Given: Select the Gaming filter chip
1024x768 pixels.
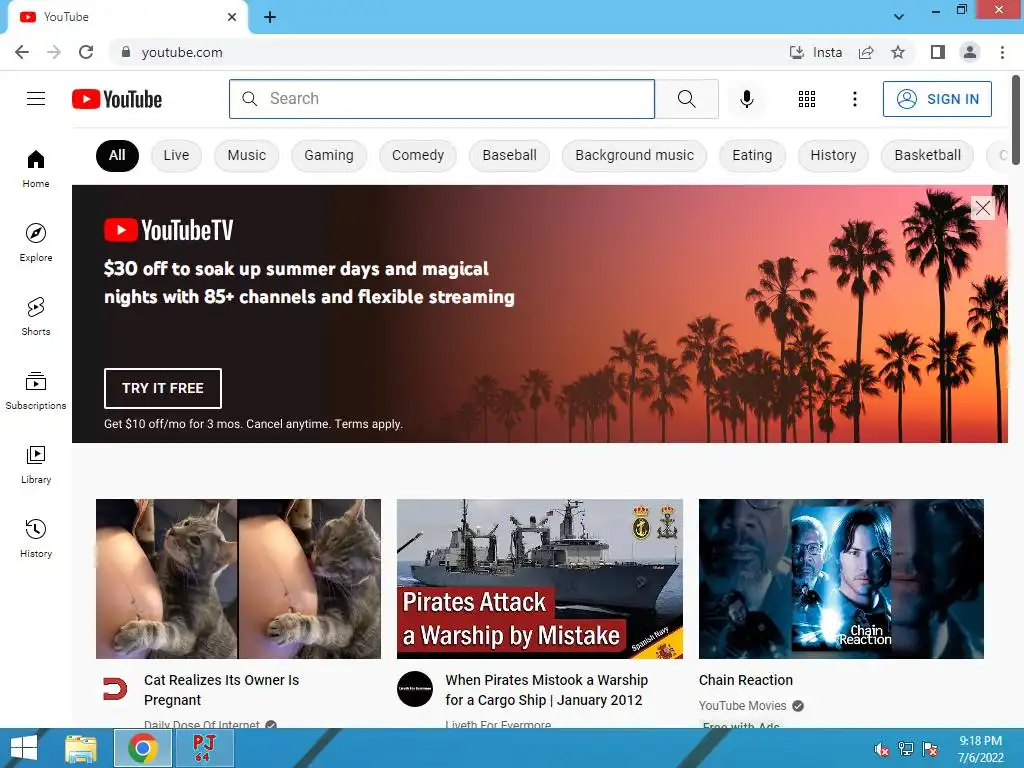Looking at the screenshot, I should (x=328, y=155).
